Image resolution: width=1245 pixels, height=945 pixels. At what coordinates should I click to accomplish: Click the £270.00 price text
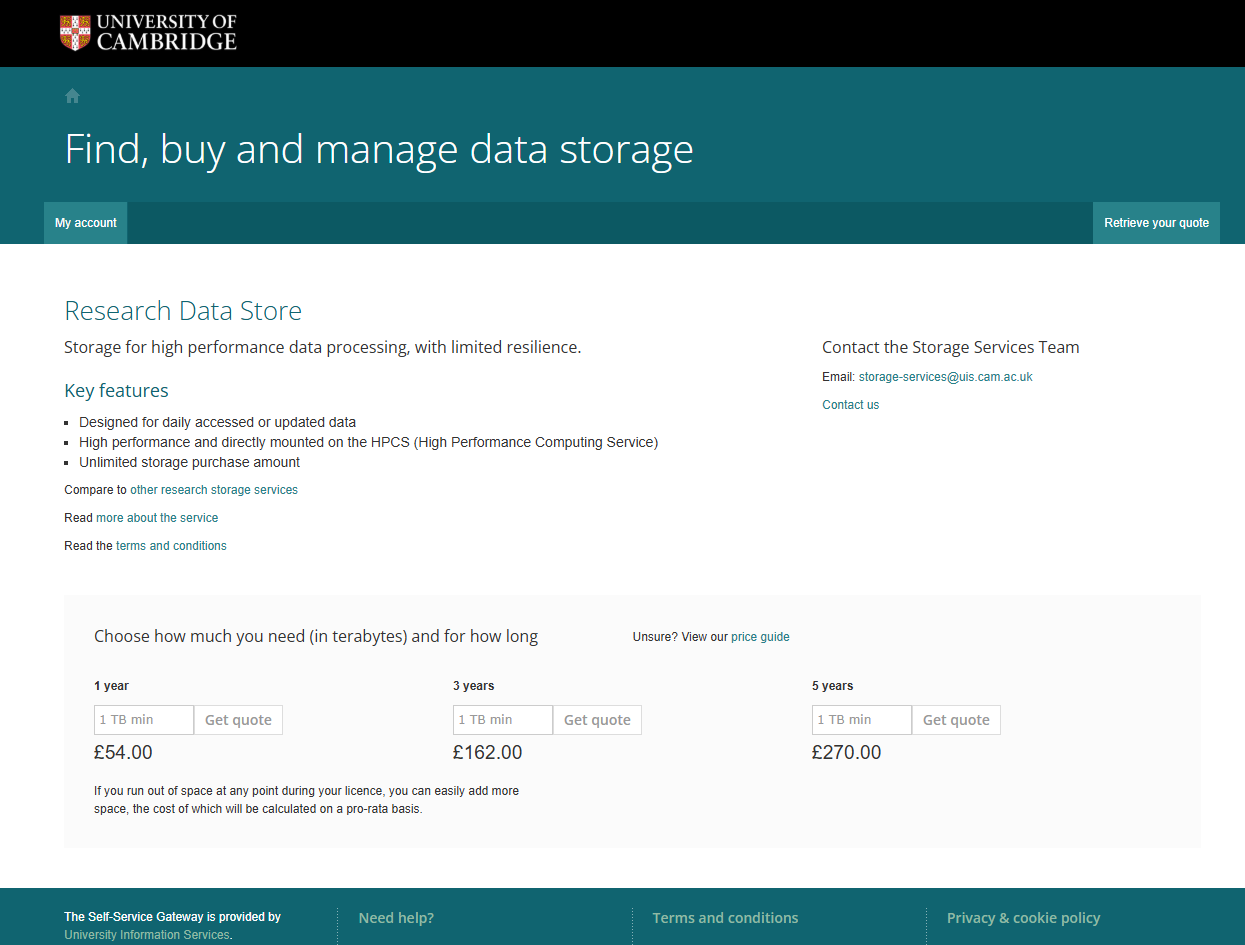point(846,752)
